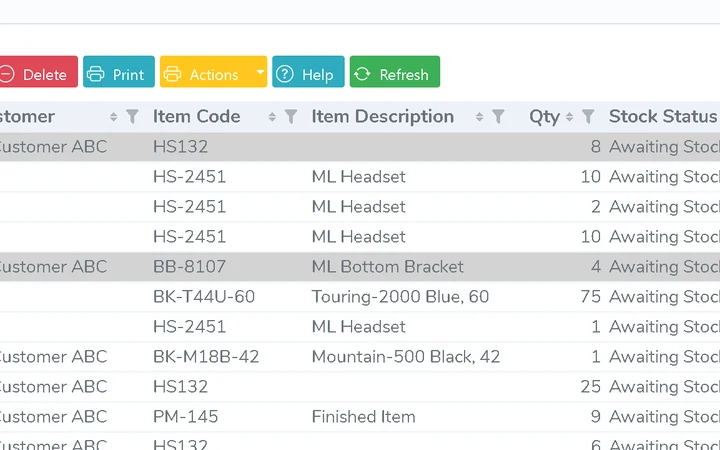The width and height of the screenshot is (720, 450).
Task: Select the quantity 4 cell
Action: 596,267
